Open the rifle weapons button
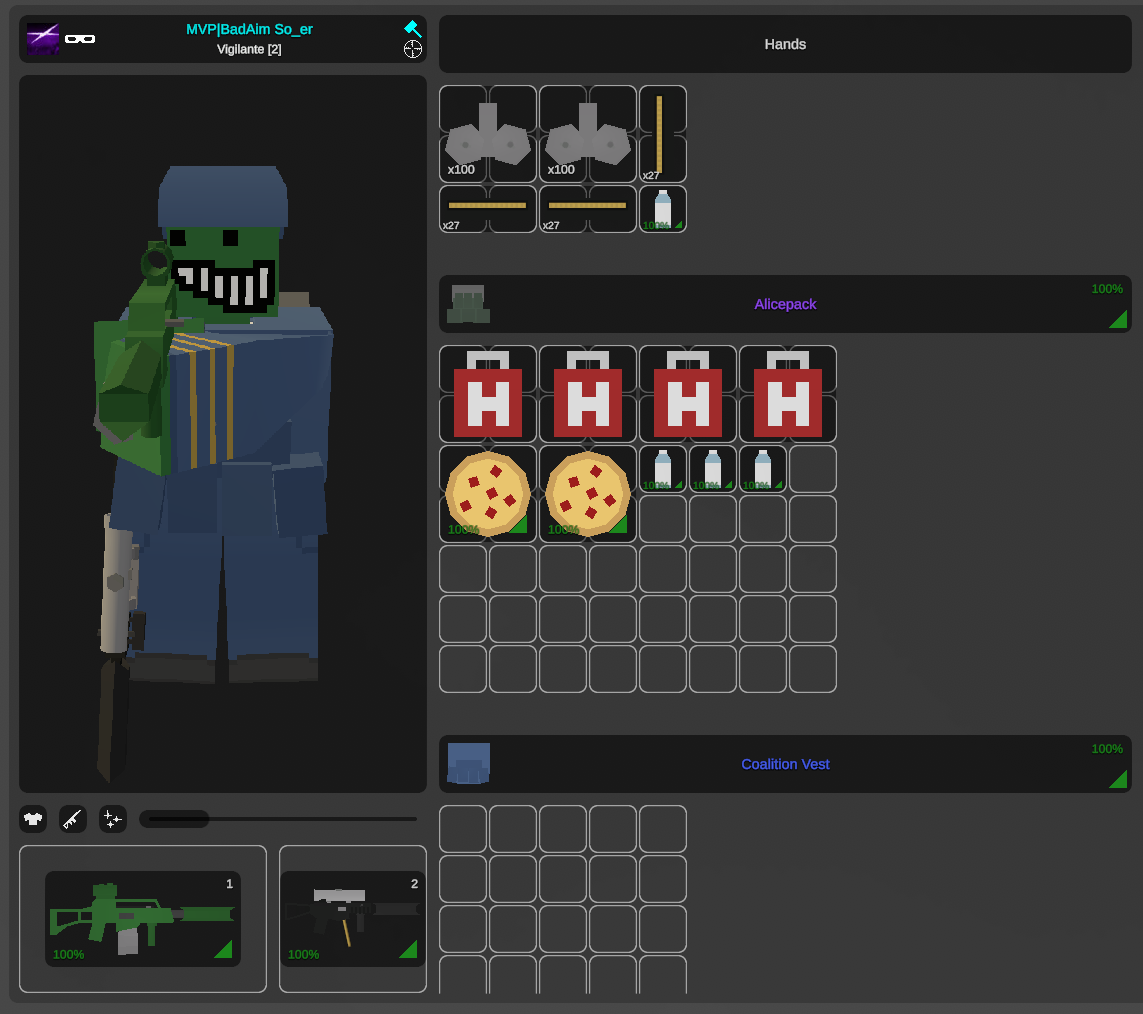 coord(73,819)
